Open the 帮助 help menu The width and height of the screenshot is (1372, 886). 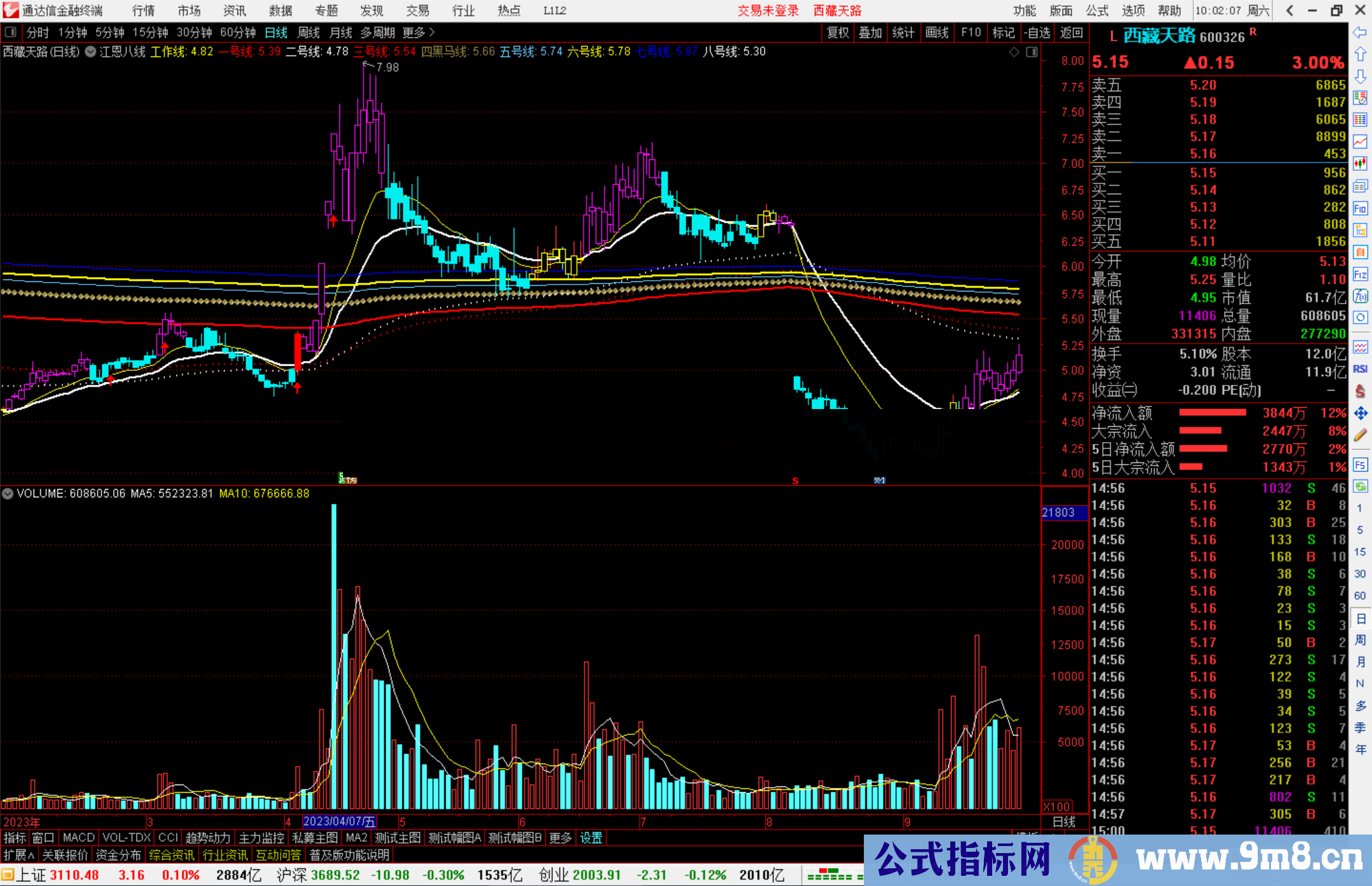[1169, 10]
